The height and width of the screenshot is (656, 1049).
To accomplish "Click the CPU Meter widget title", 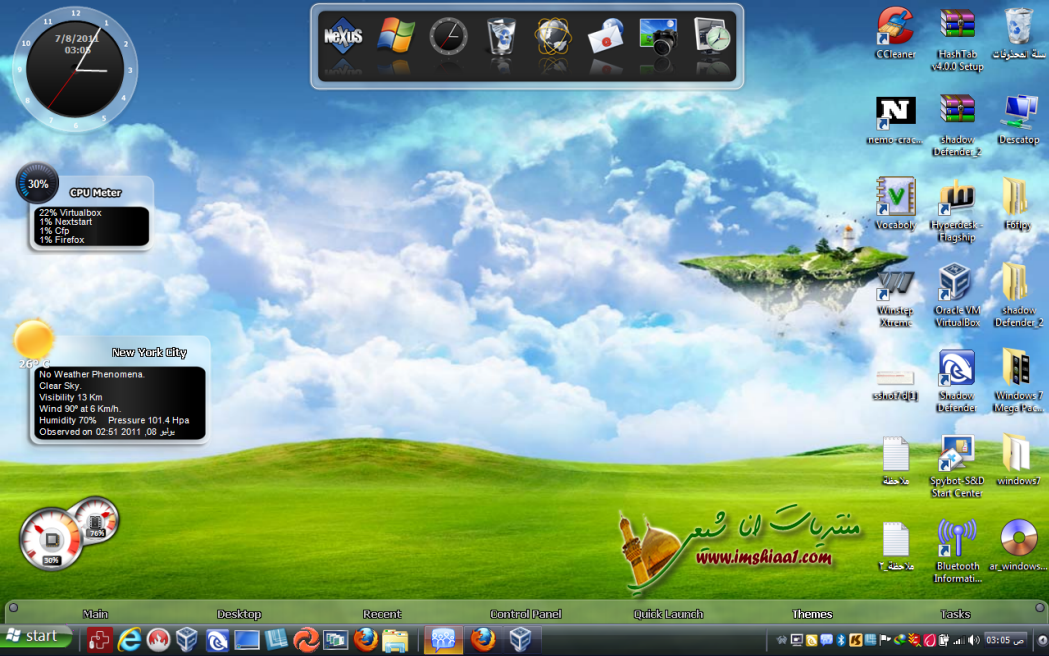I will coord(96,193).
